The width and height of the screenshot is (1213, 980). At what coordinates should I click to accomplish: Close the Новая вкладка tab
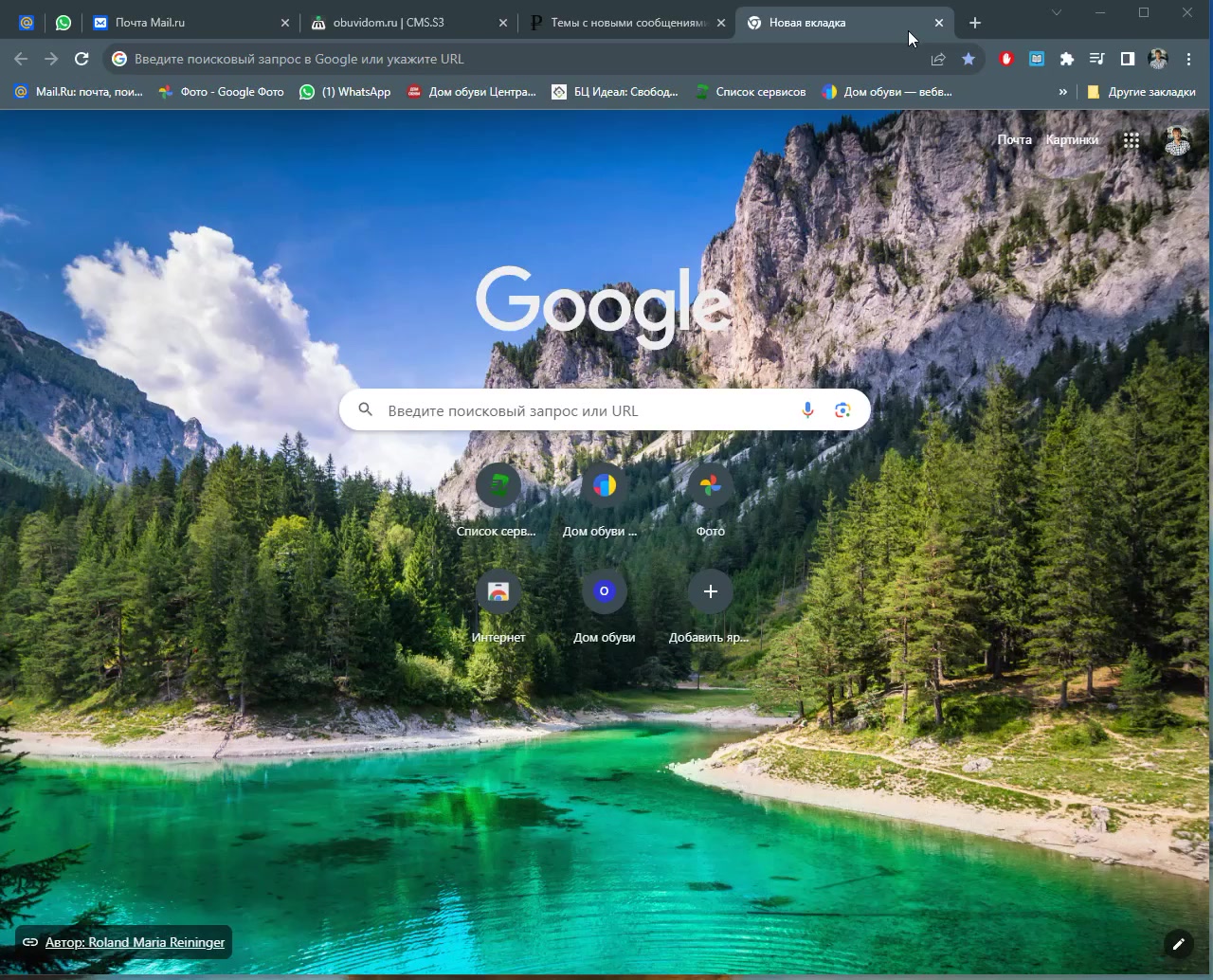click(939, 23)
